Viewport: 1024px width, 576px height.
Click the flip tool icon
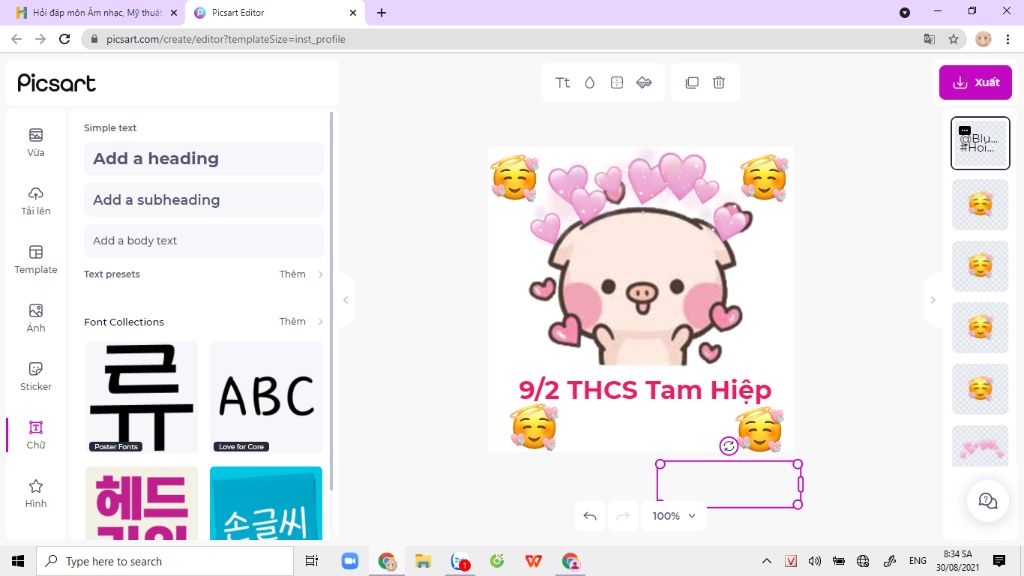pyautogui.click(x=644, y=82)
